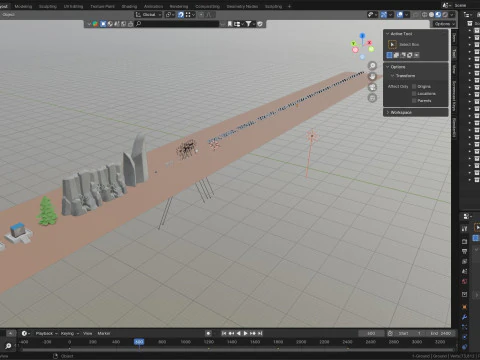Choose the Set new selection mode

389,55
